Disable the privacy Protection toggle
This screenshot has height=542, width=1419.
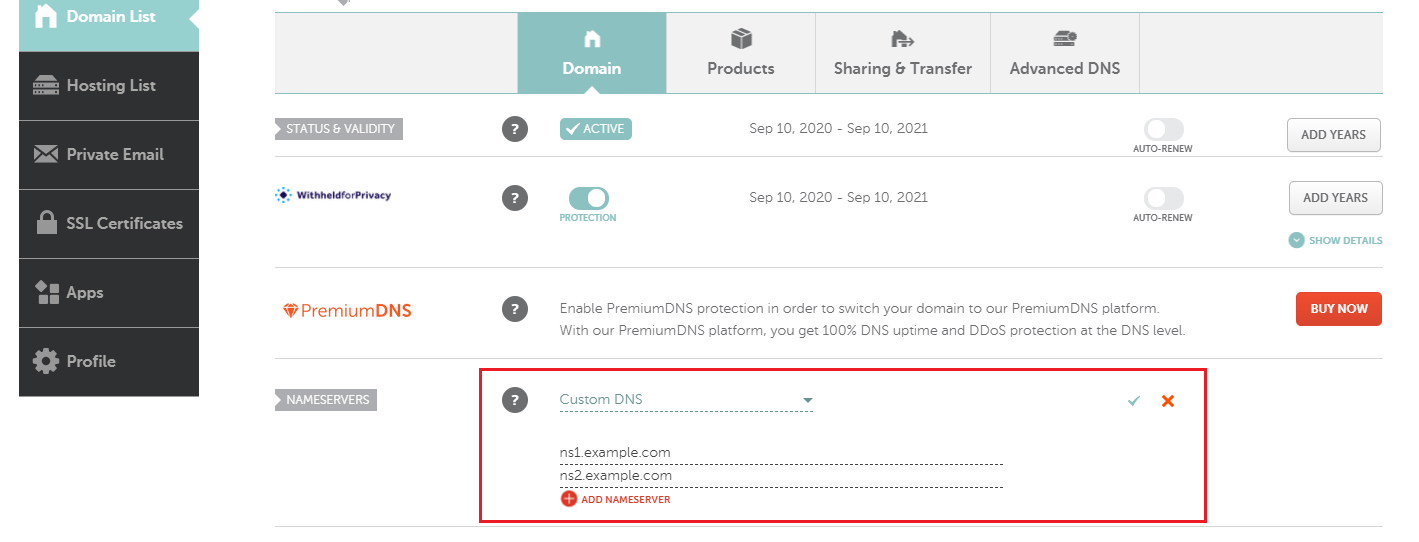(588, 198)
